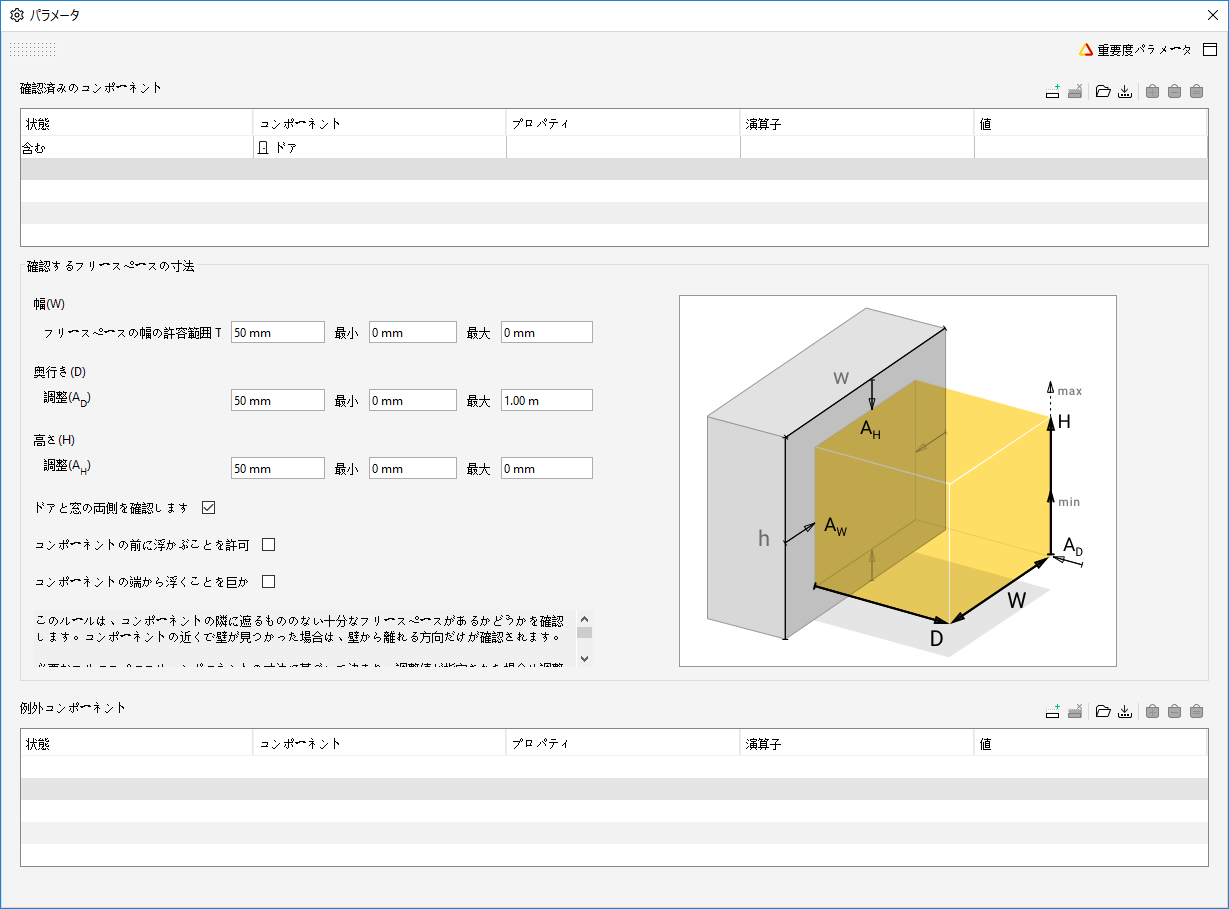Basket plus icon in 例外コンポーネント toolbar
This screenshot has height=909, width=1229.
[x=1152, y=712]
